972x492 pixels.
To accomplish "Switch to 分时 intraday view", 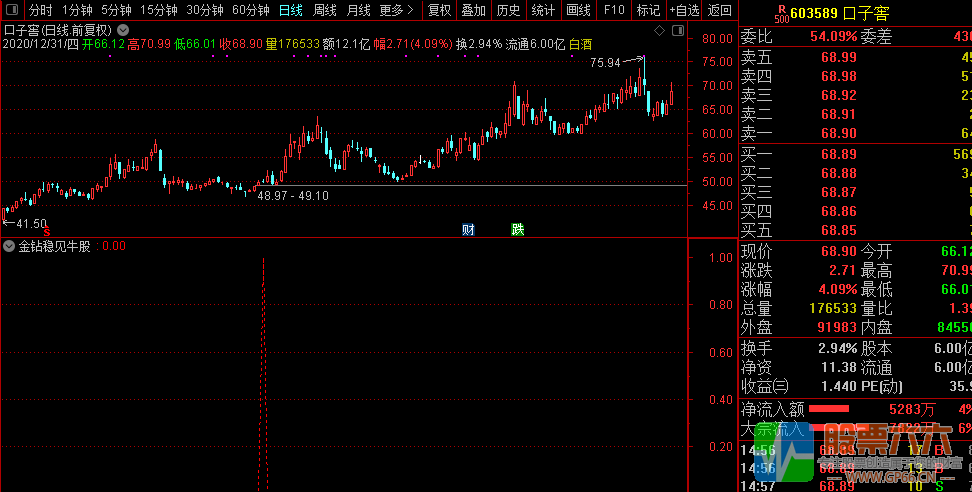I will (41, 10).
